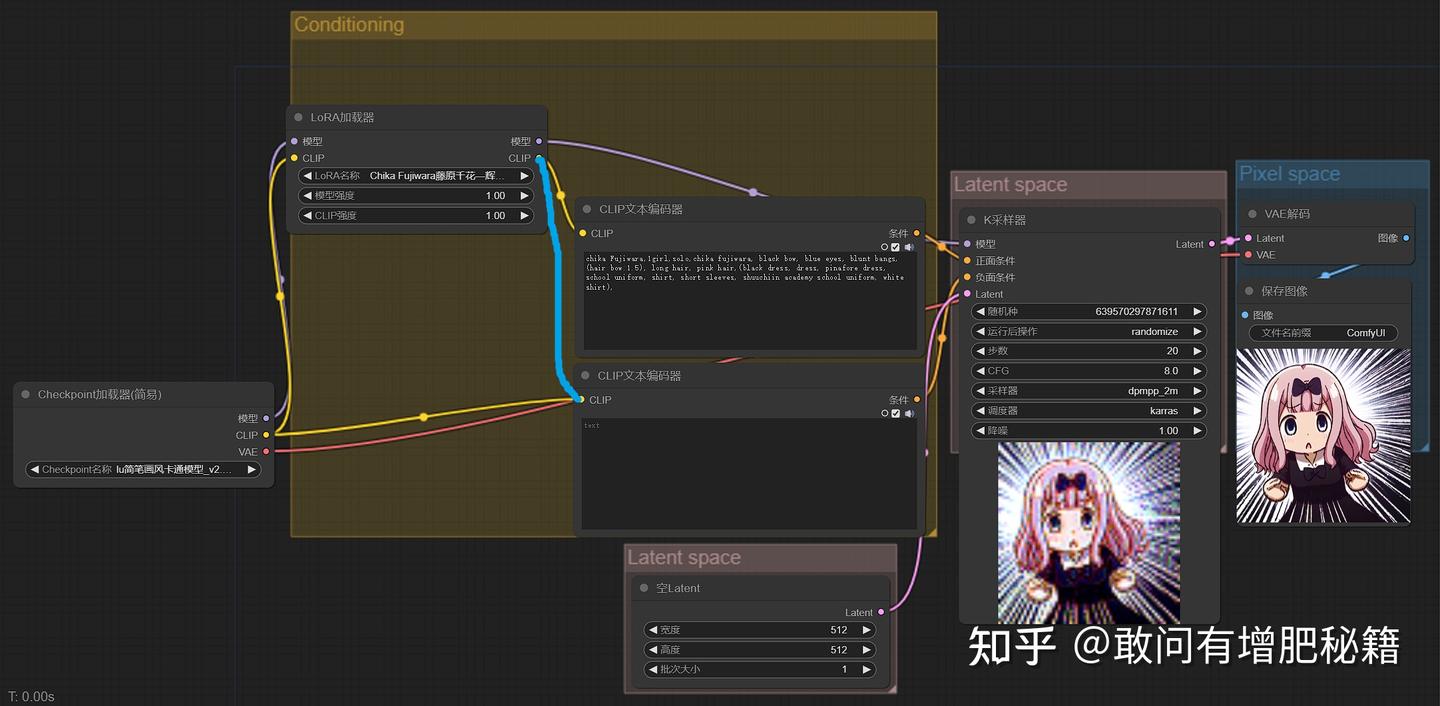The image size is (1440, 706).
Task: Collapse the 空Latent node via its title dot
Action: (643, 588)
